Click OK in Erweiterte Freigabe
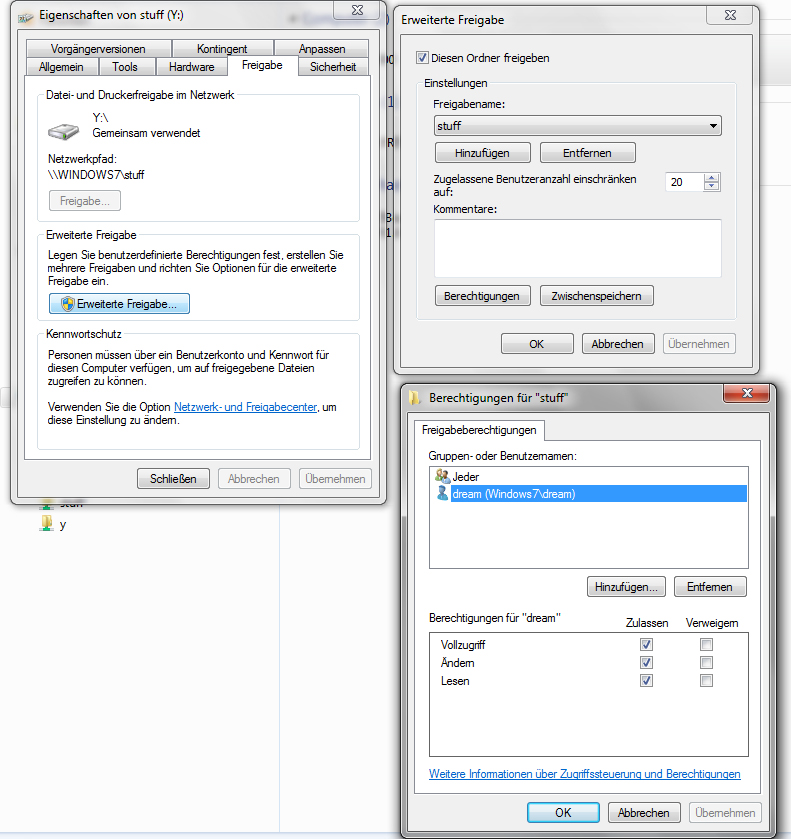The width and height of the screenshot is (791, 839). pos(537,344)
